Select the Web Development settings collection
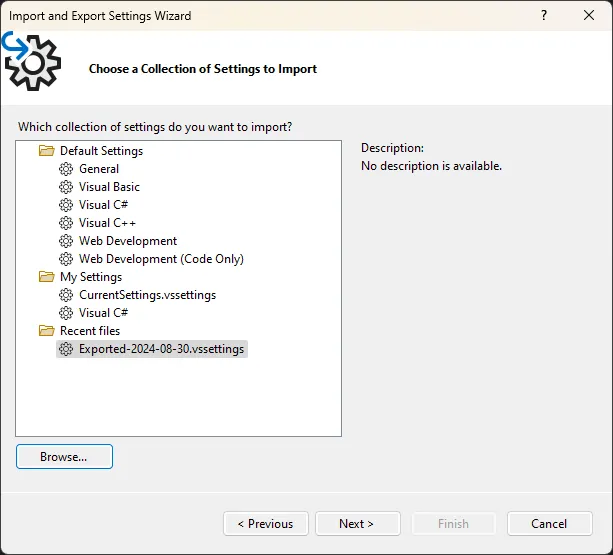The image size is (613, 555). coord(128,241)
